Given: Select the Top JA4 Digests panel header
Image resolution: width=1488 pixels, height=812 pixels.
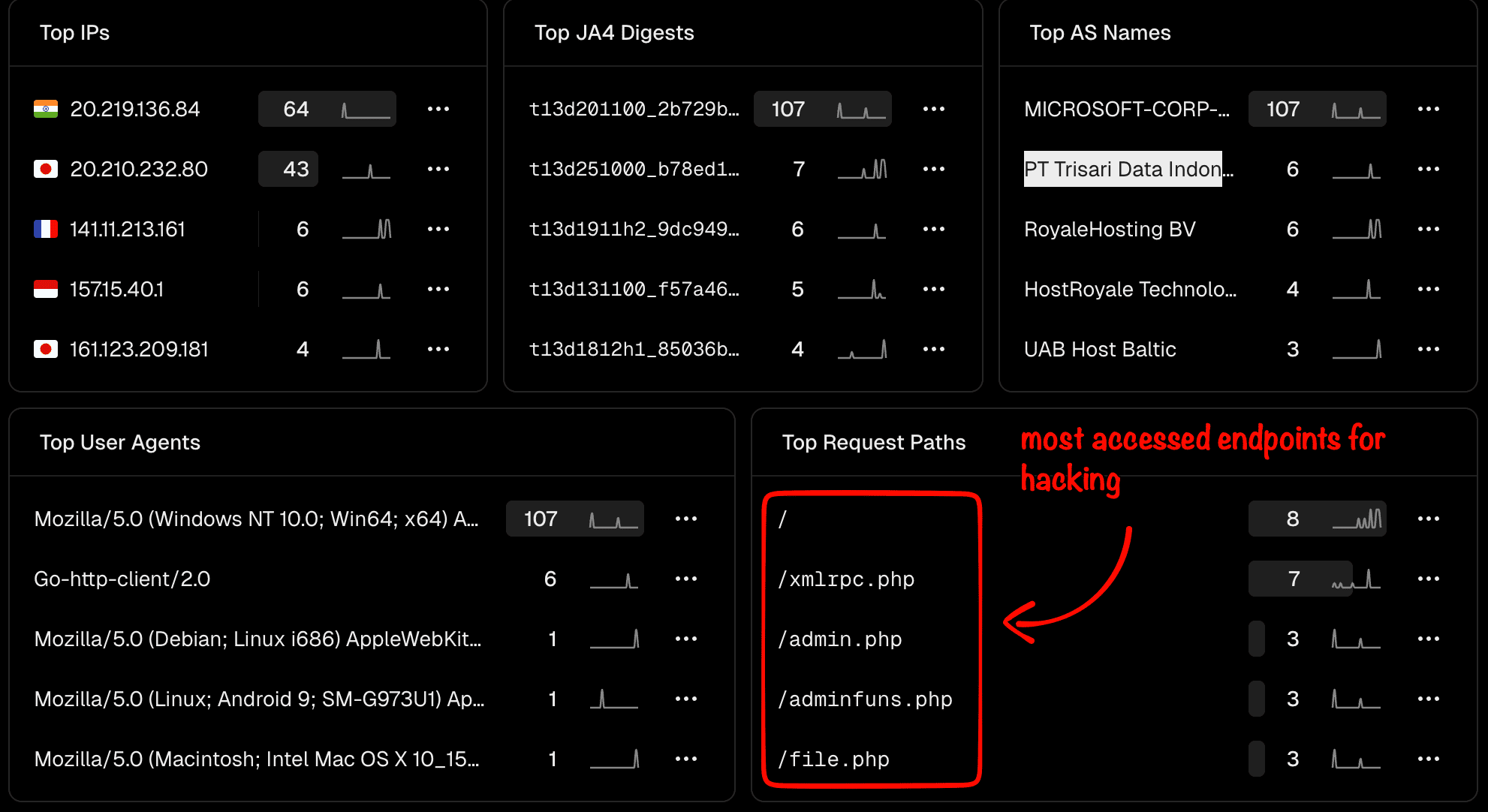Looking at the screenshot, I should 615,32.
